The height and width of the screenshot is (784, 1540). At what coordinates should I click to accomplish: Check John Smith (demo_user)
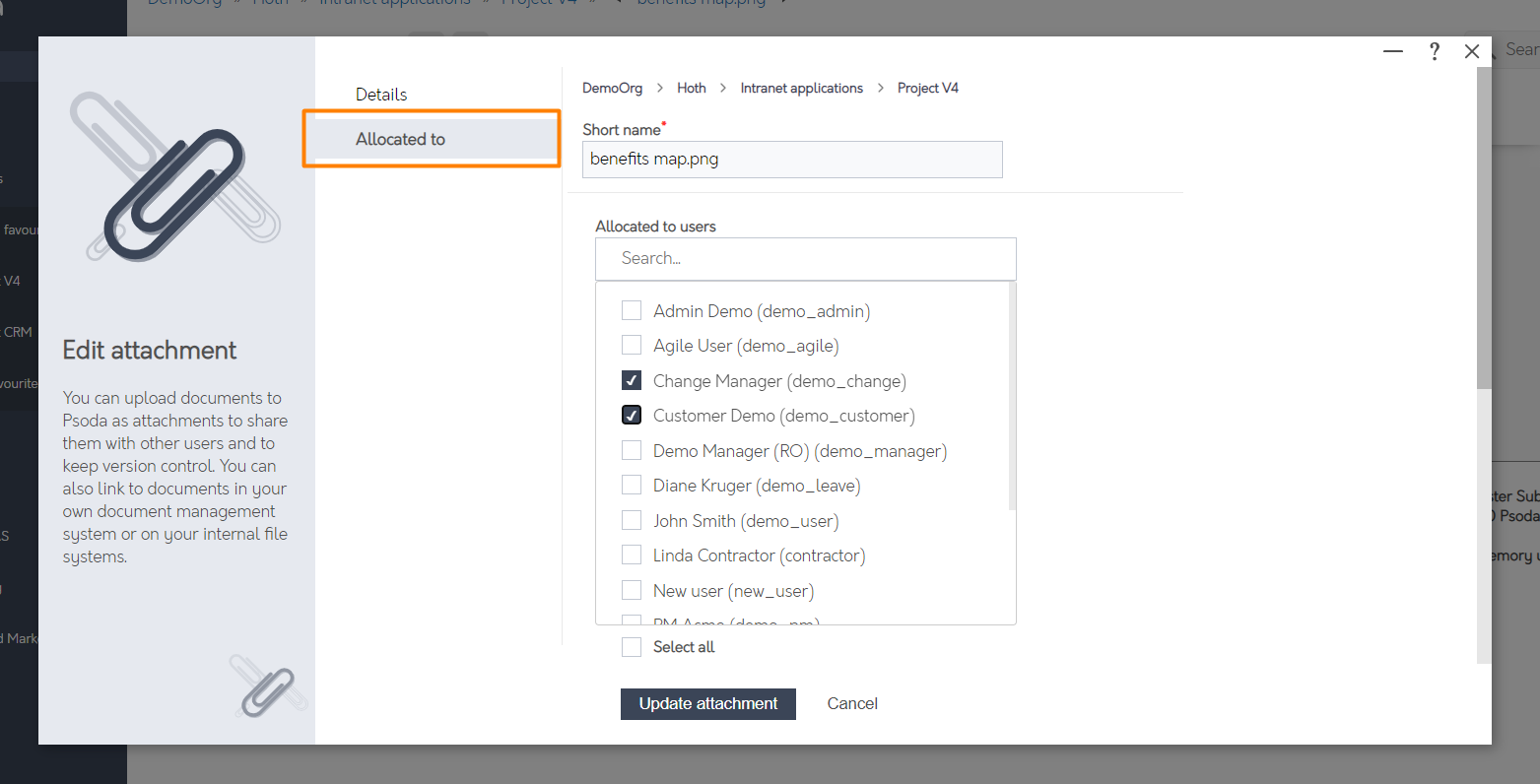631,519
